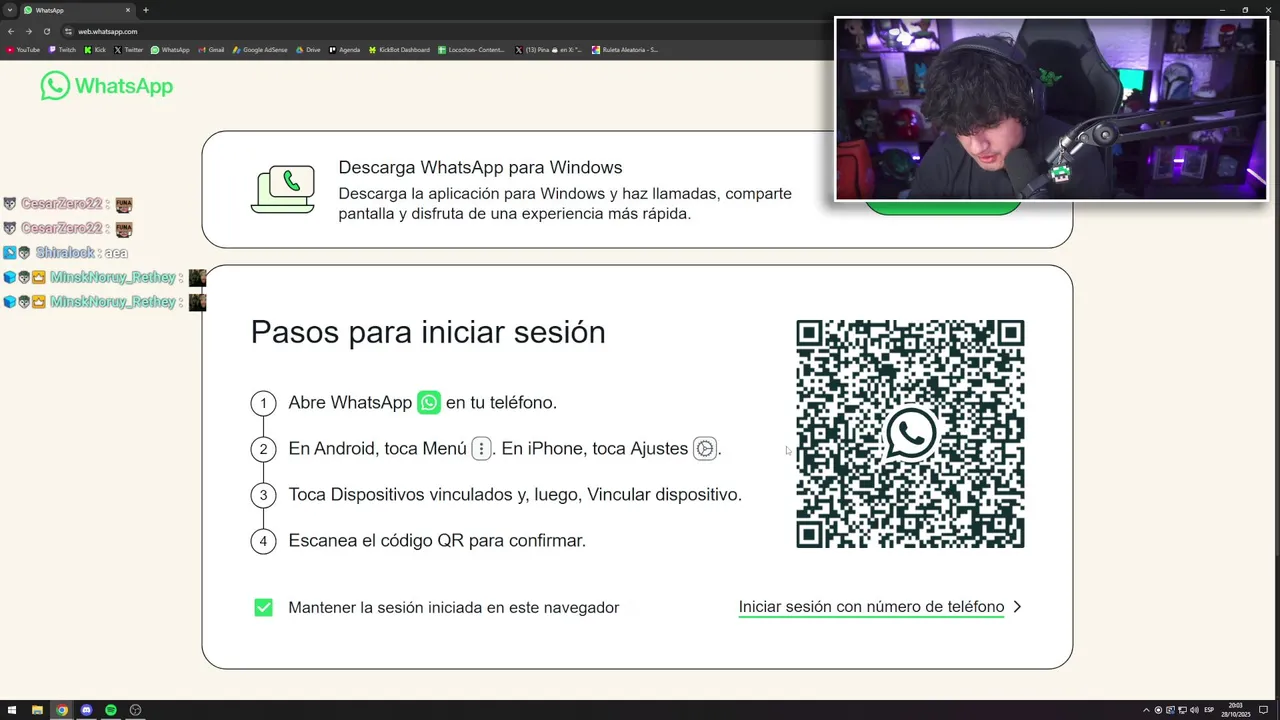Open the Twitch bookmark
This screenshot has height=720, width=1280.
coord(62,49)
